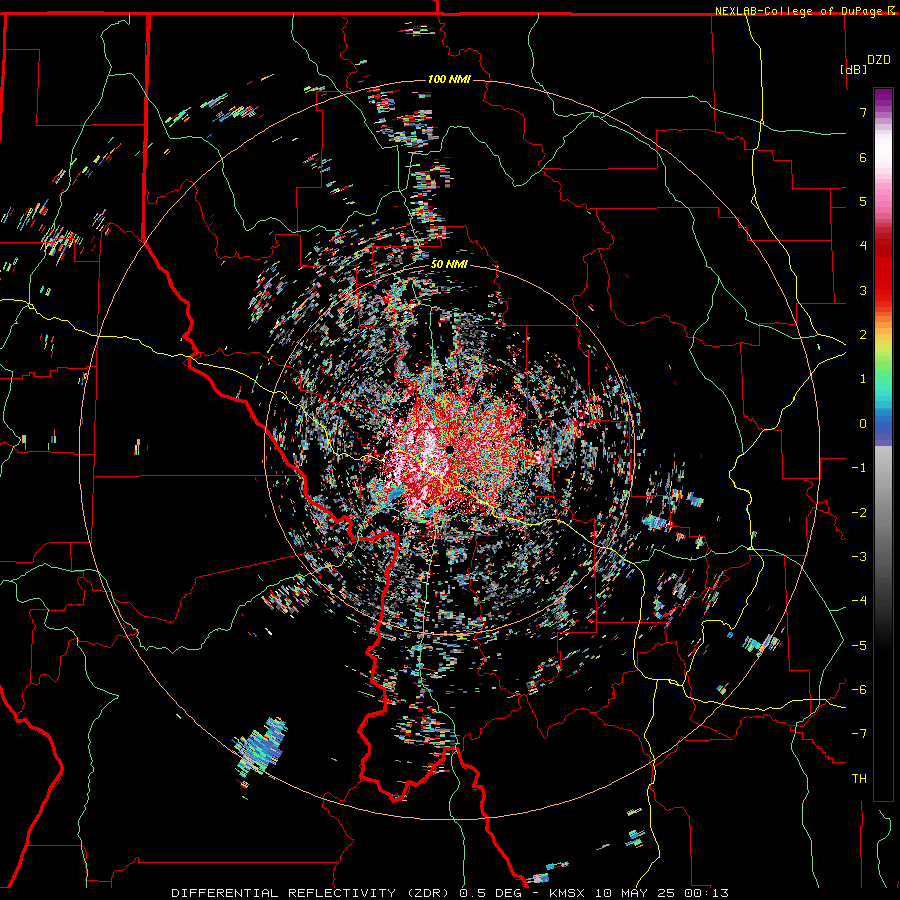Click the [dB] units label

point(854,70)
